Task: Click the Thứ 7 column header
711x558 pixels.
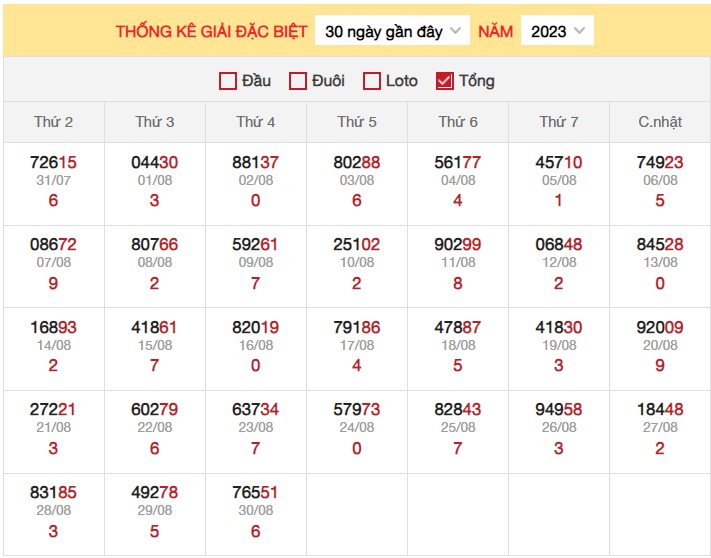Action: click(x=559, y=122)
